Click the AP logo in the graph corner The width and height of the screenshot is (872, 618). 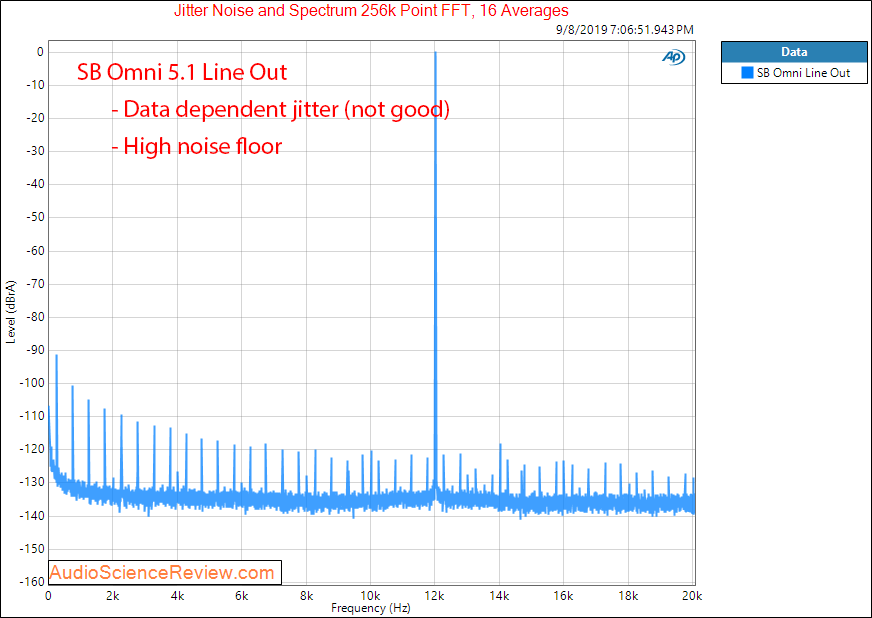point(673,57)
